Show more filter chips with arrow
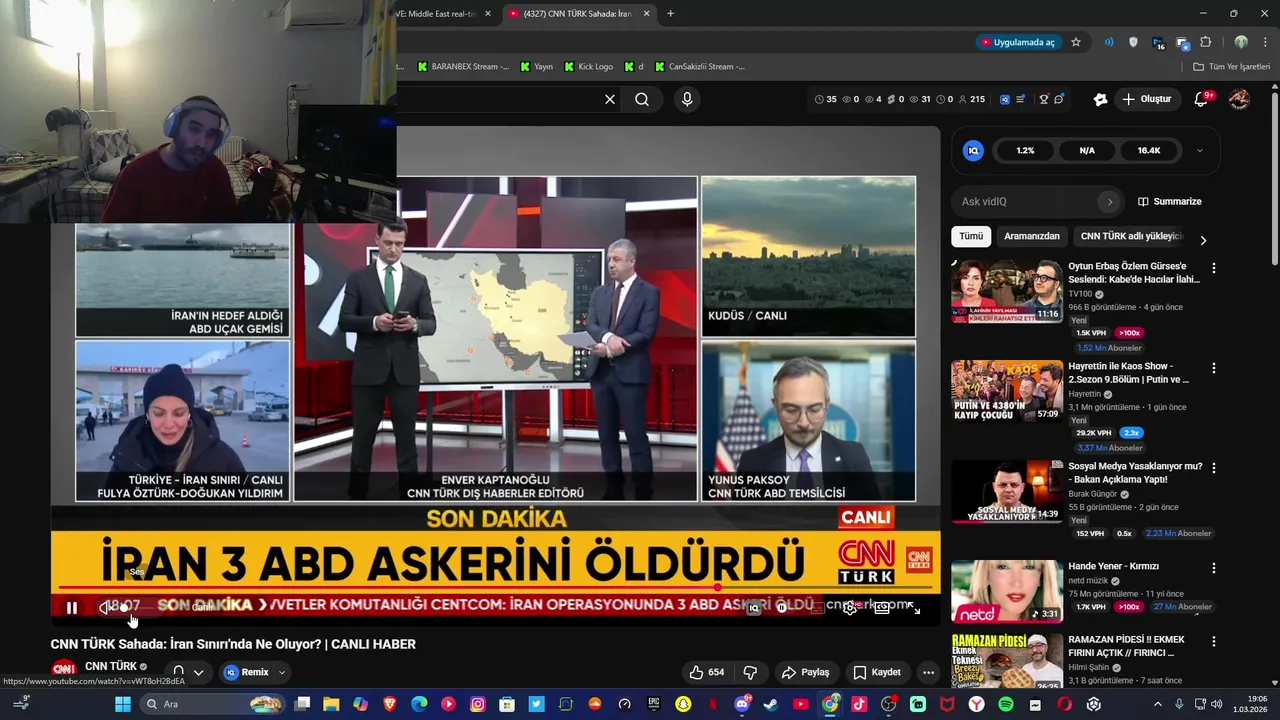 1203,240
